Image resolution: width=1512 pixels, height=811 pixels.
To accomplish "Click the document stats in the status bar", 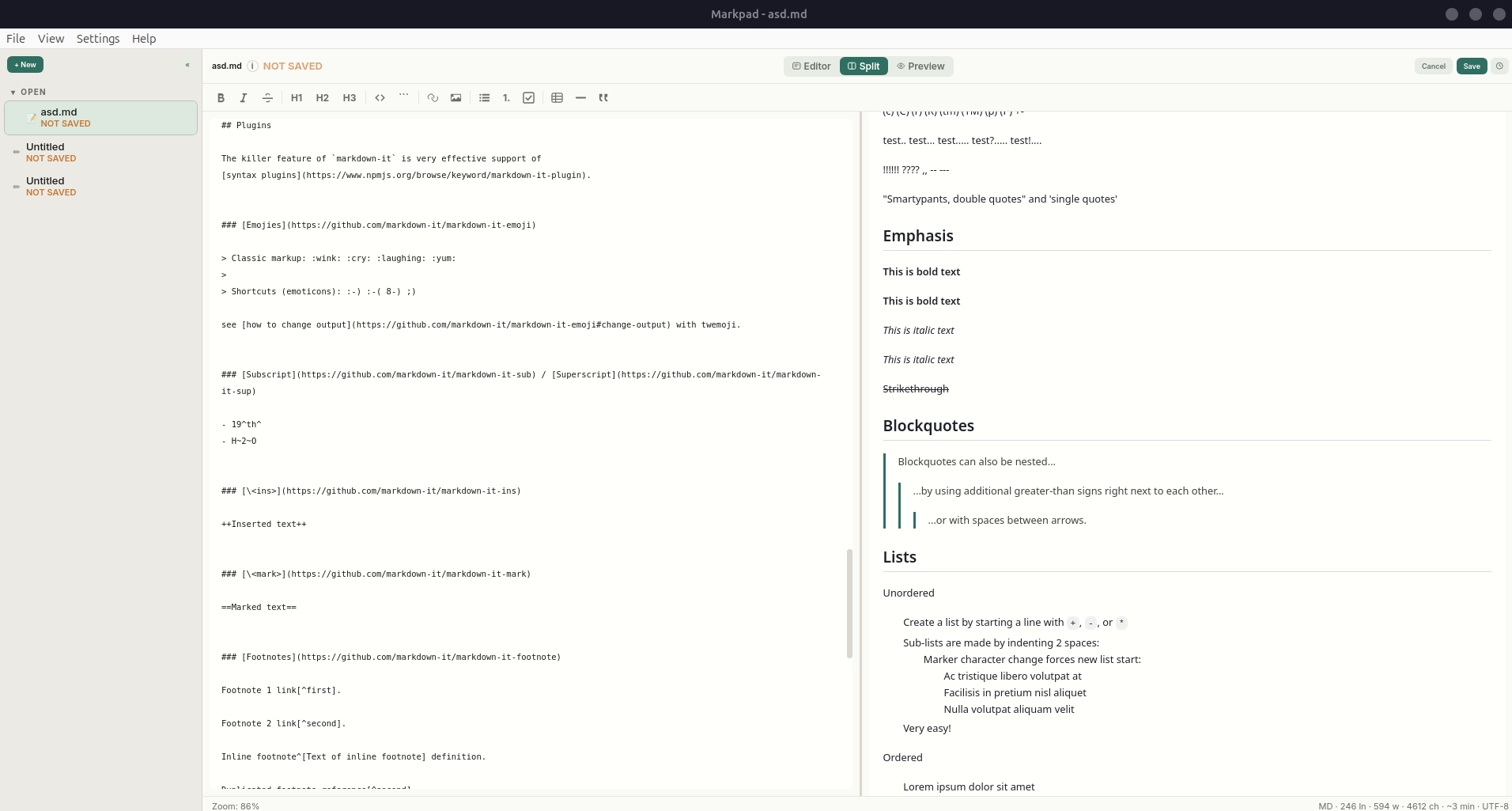I will [1413, 805].
